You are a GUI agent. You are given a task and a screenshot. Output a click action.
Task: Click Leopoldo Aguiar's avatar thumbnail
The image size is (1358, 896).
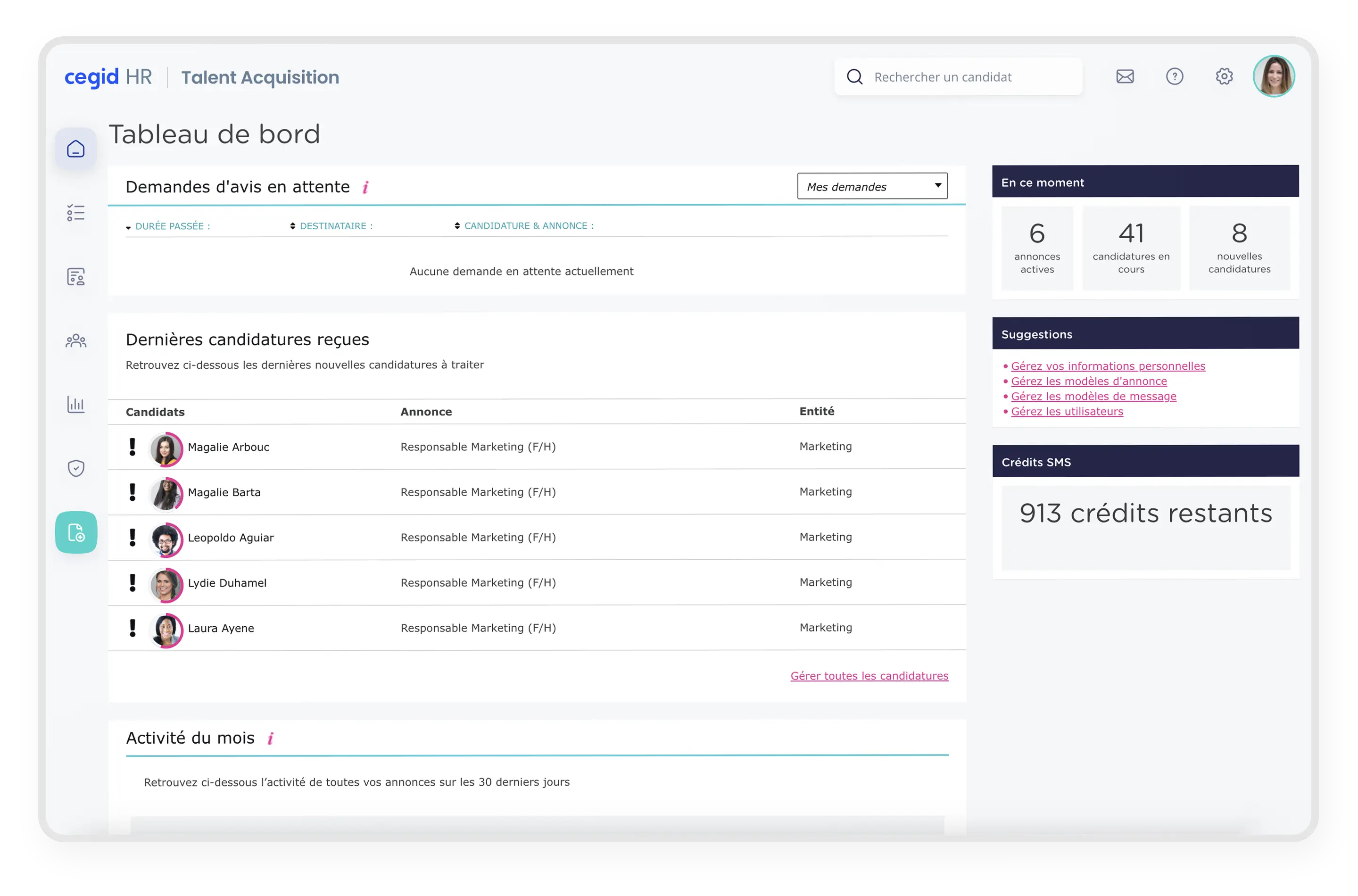tap(166, 539)
